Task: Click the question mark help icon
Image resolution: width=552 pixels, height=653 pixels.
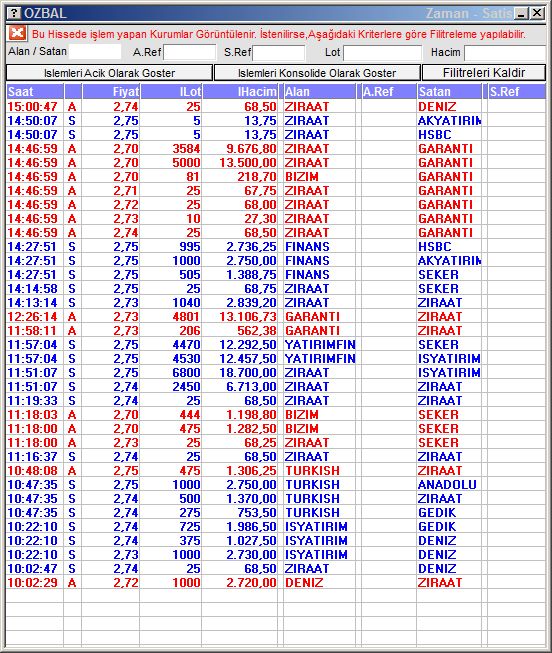Action: tap(14, 13)
